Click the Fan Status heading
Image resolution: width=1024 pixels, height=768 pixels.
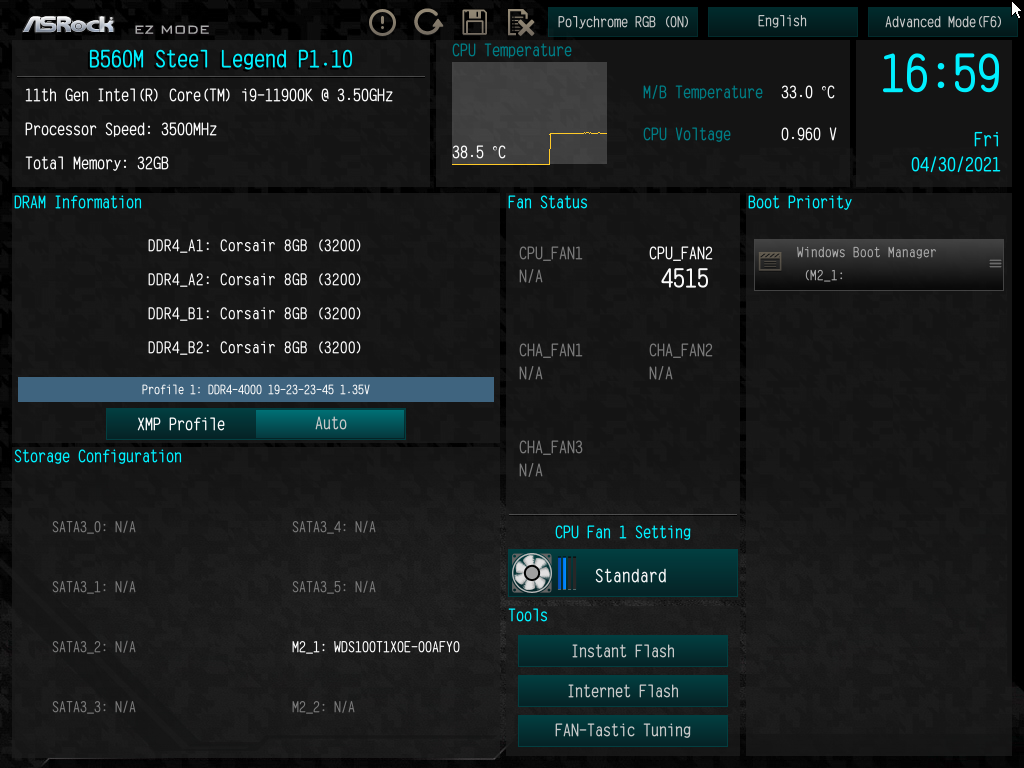click(547, 202)
